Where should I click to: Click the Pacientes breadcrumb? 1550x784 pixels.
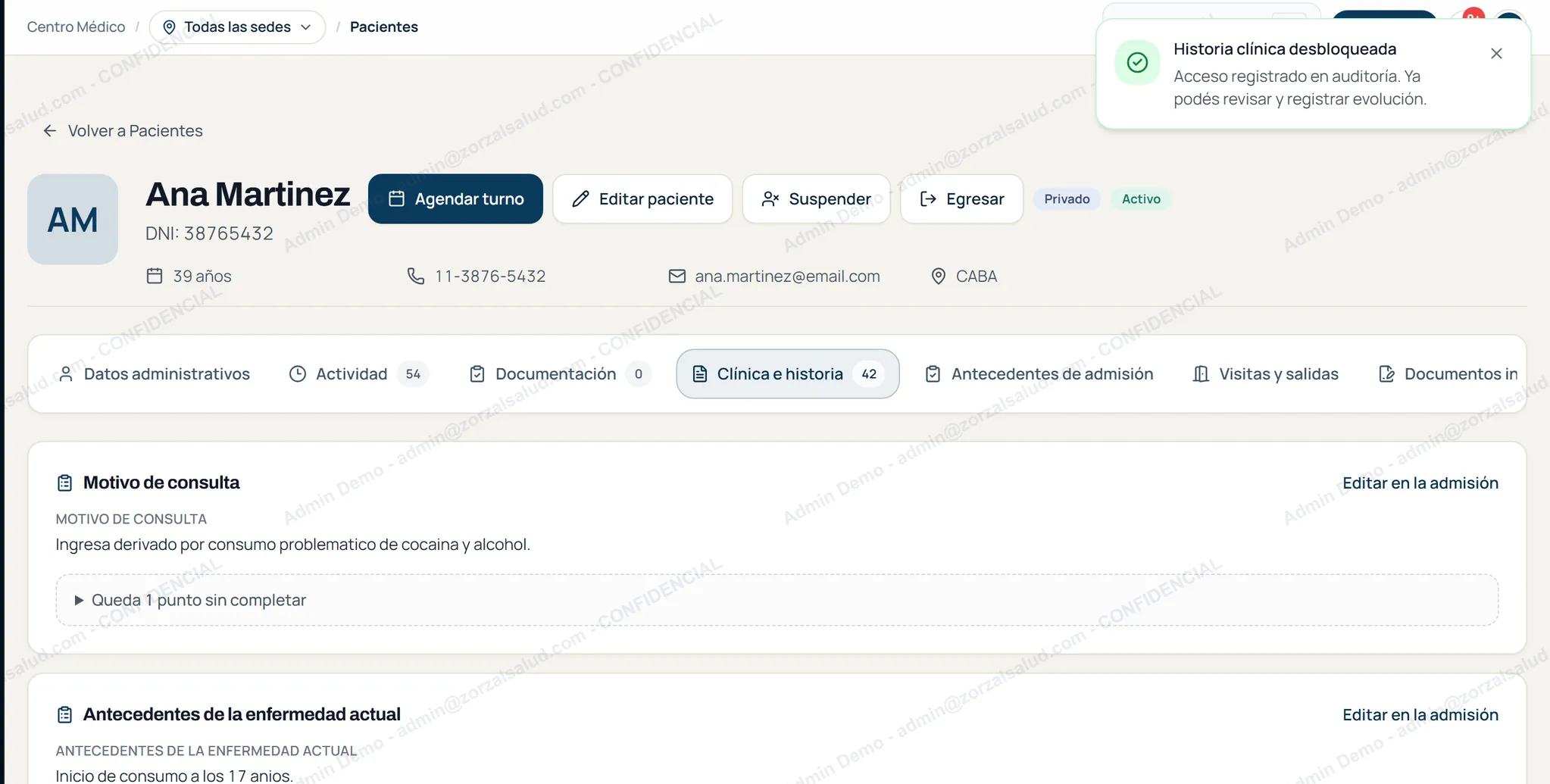pos(384,27)
